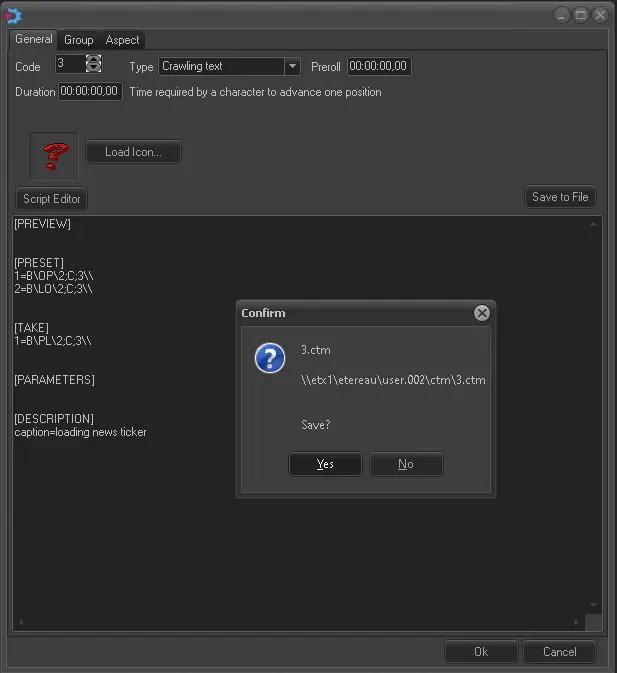
Task: Click the Preroll timecode field
Action: point(379,66)
